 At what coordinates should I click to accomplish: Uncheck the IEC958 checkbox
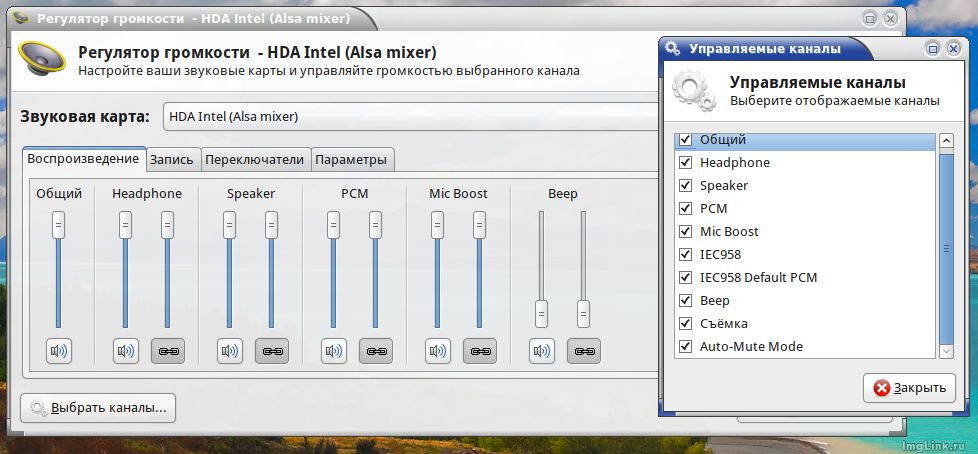click(685, 254)
